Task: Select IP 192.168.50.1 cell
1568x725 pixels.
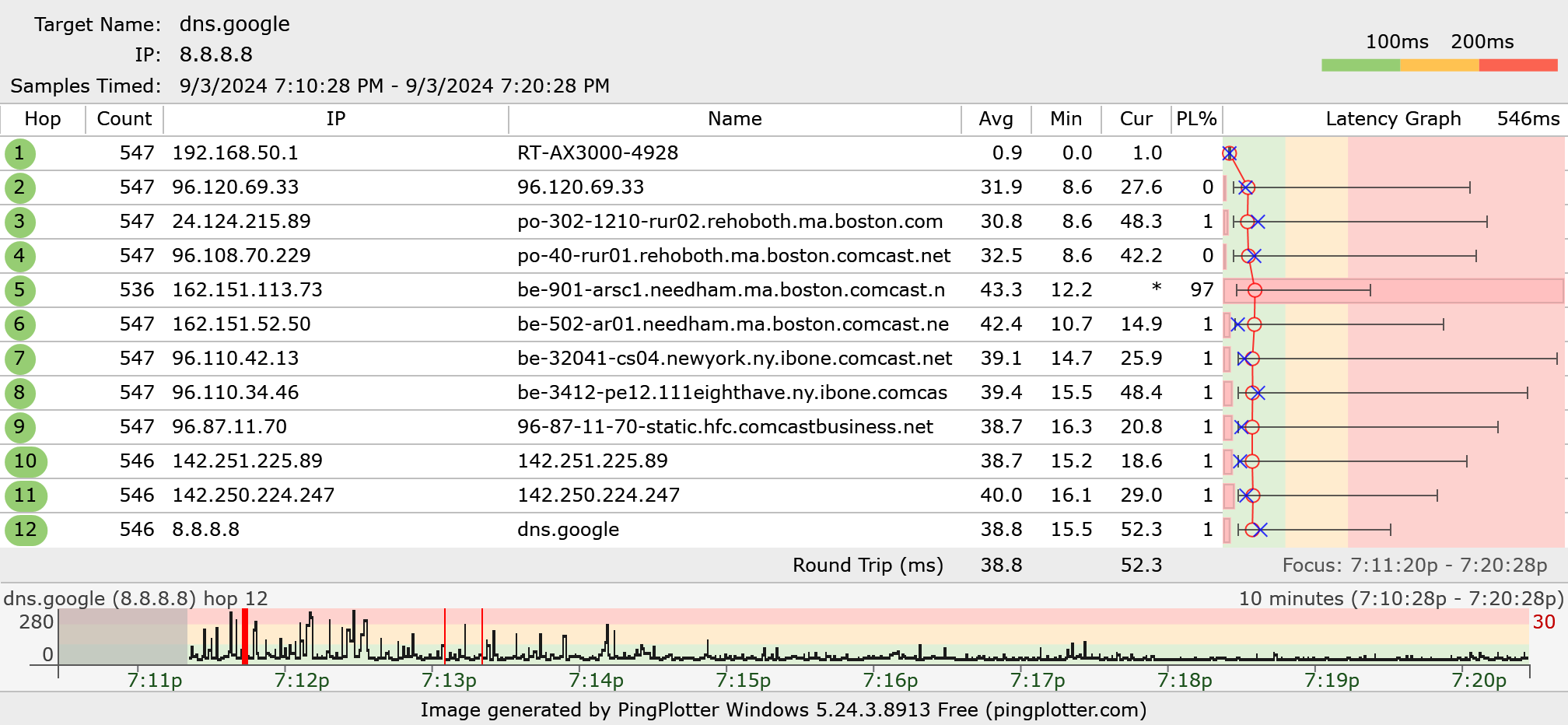Action: click(236, 153)
